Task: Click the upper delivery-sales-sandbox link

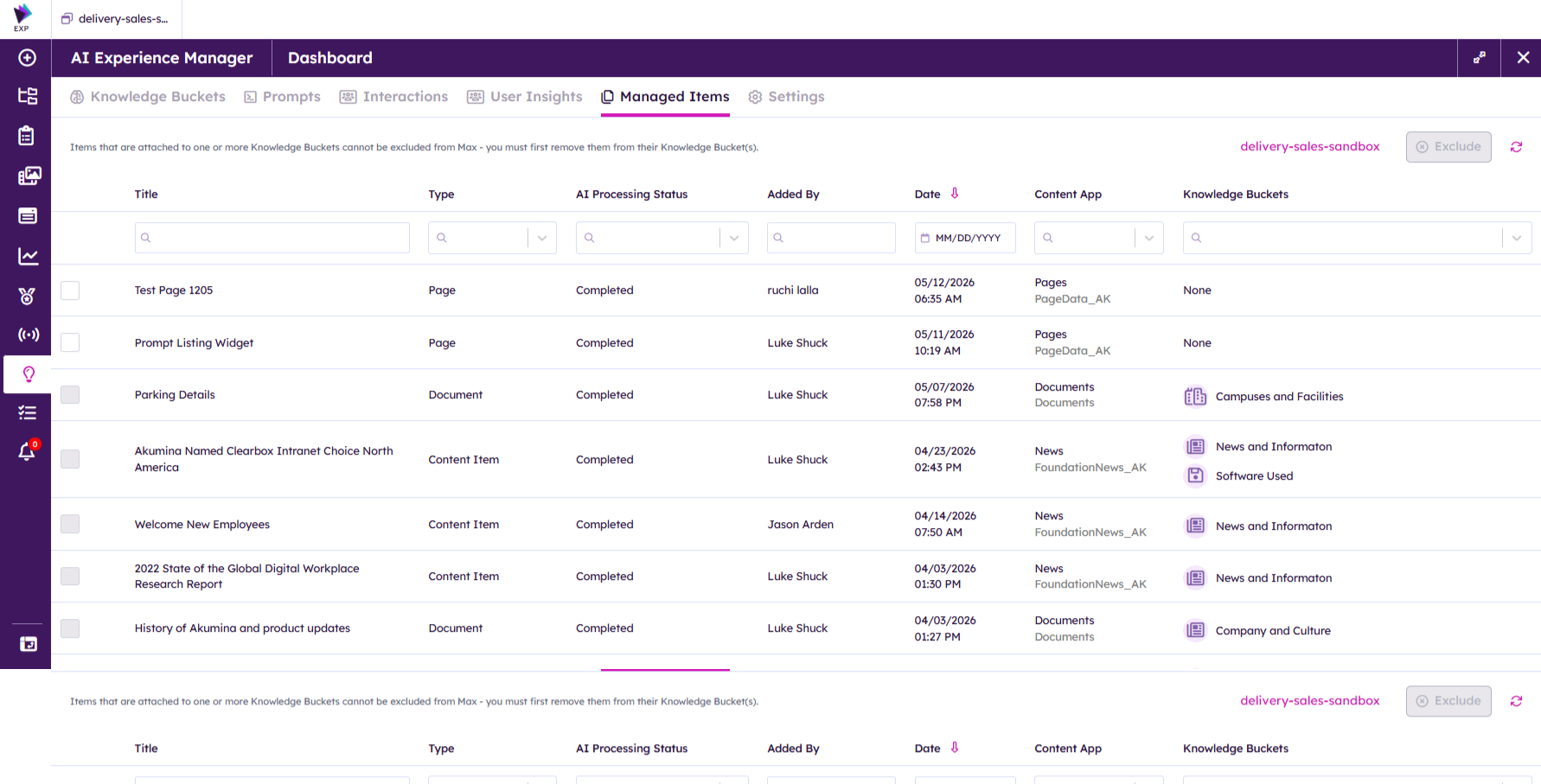Action: click(x=1310, y=147)
